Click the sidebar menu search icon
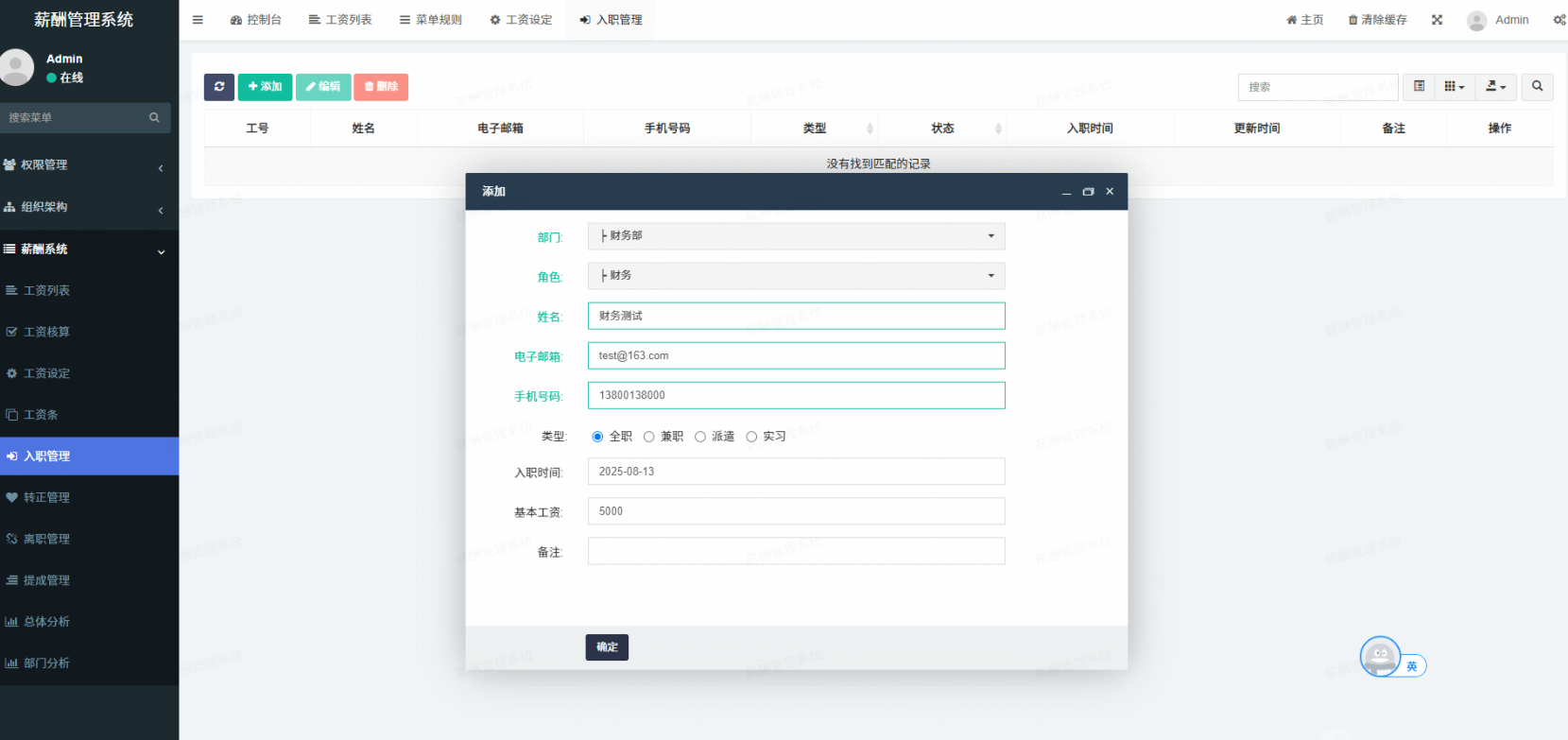This screenshot has height=740, width=1568. click(x=154, y=118)
